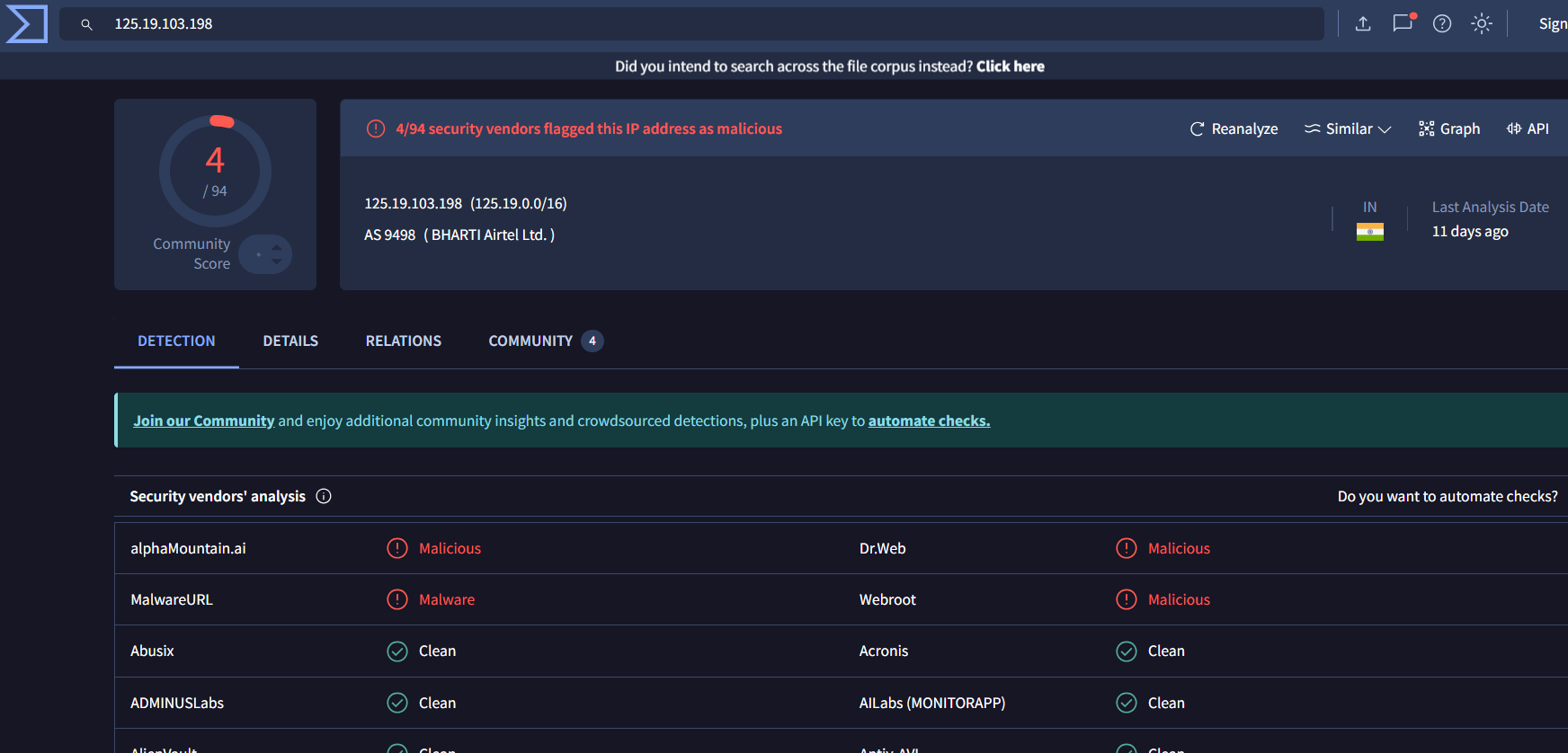1568x753 pixels.
Task: Open the notifications comment icon
Action: tap(1403, 23)
